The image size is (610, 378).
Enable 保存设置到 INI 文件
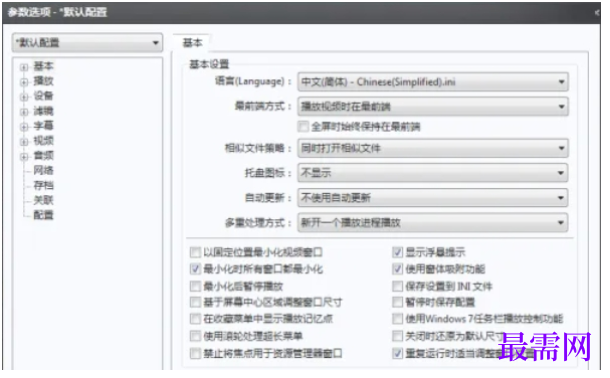397,287
